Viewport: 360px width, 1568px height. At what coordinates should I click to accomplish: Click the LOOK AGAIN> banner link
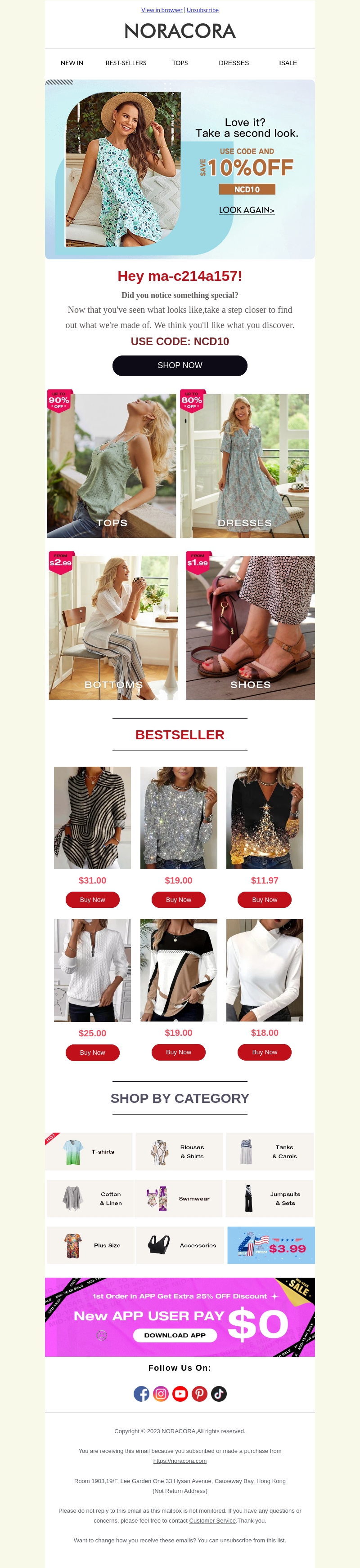click(x=247, y=210)
